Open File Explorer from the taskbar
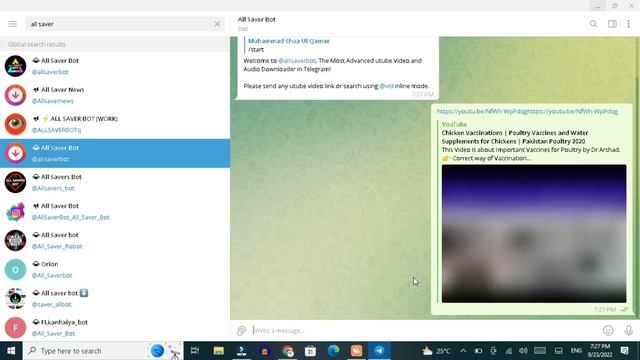Screen dimensions: 640x360 pos(218,351)
